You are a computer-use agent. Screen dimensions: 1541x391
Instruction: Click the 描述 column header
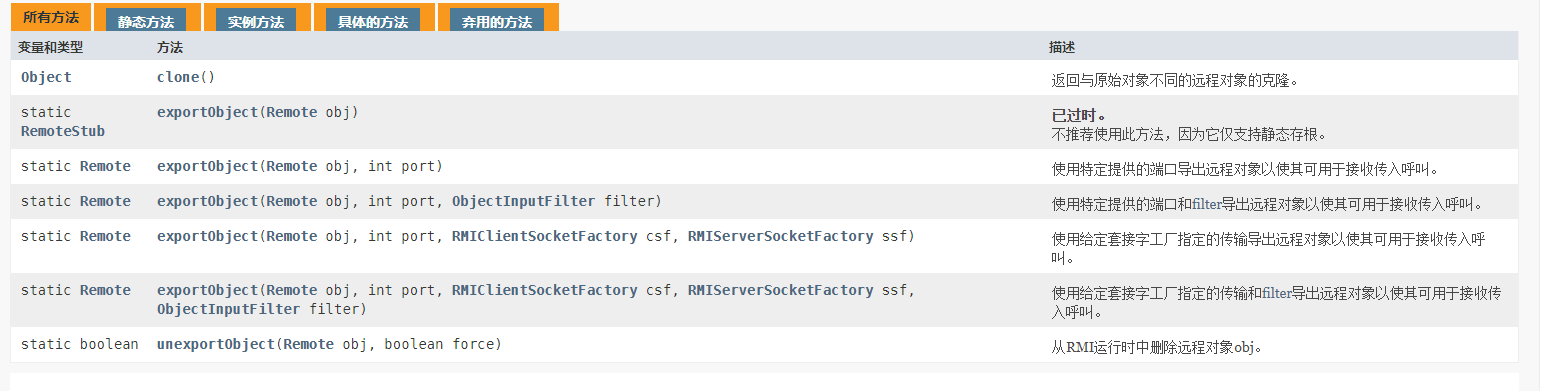click(1062, 47)
